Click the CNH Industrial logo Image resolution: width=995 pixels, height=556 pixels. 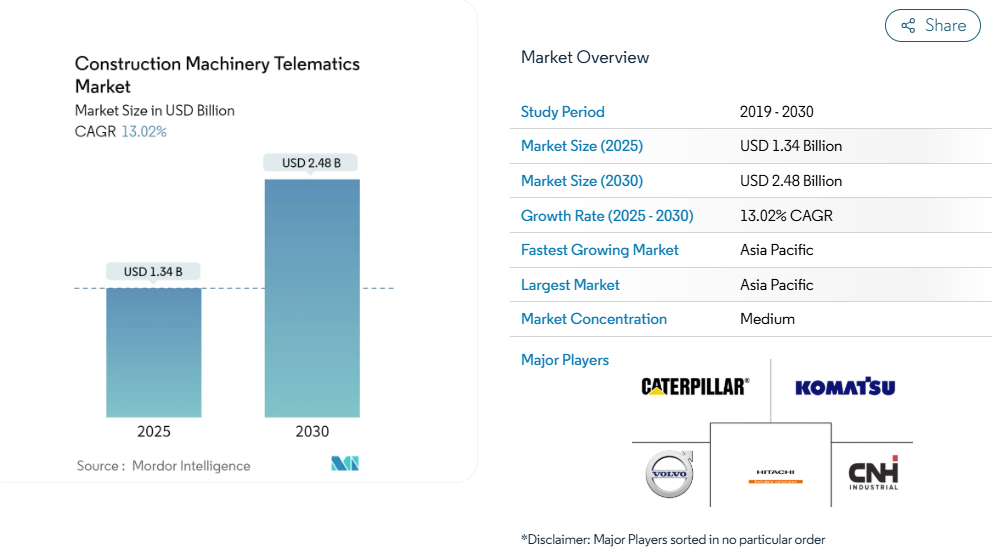coord(873,474)
